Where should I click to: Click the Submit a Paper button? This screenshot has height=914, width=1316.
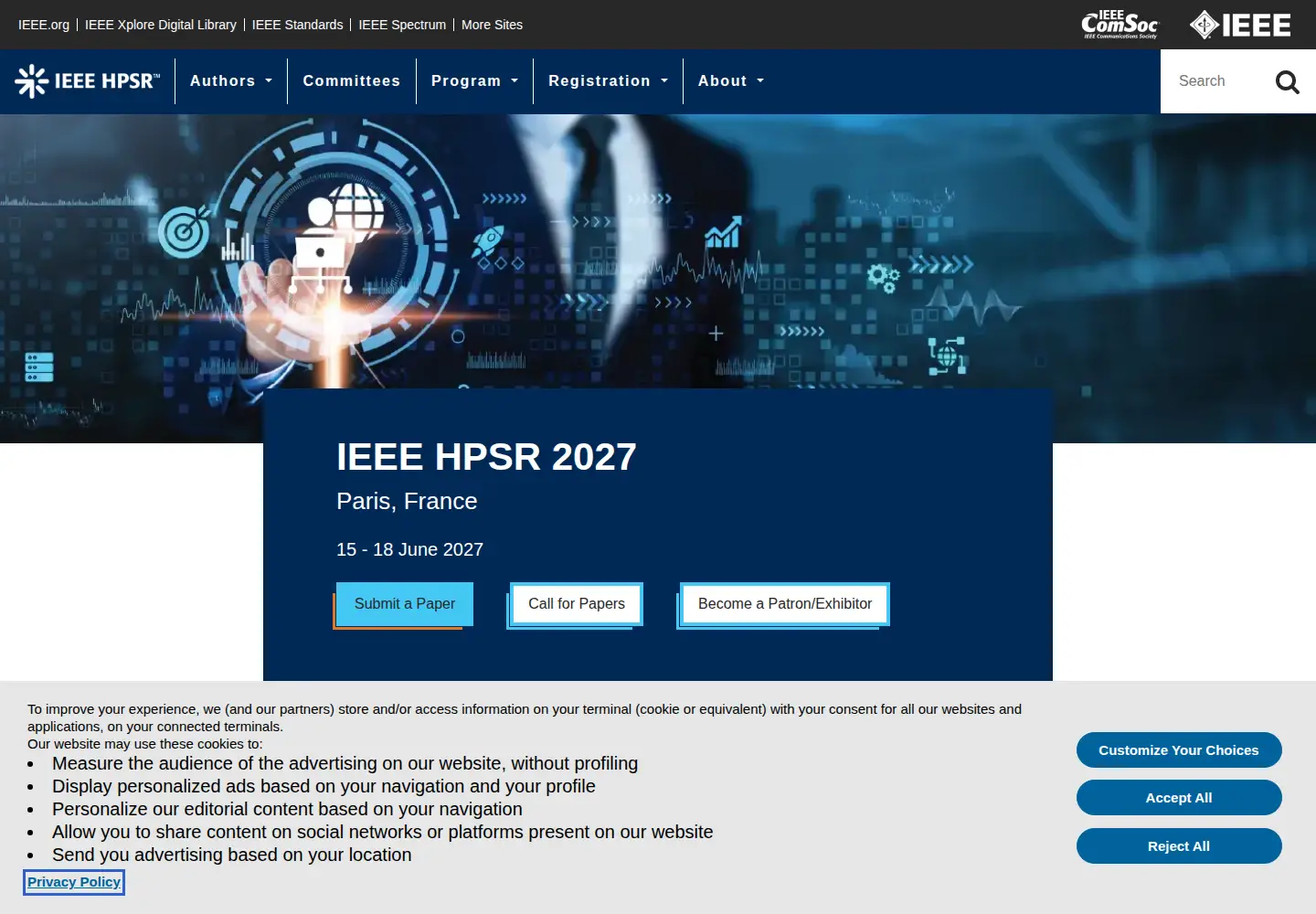click(x=405, y=604)
